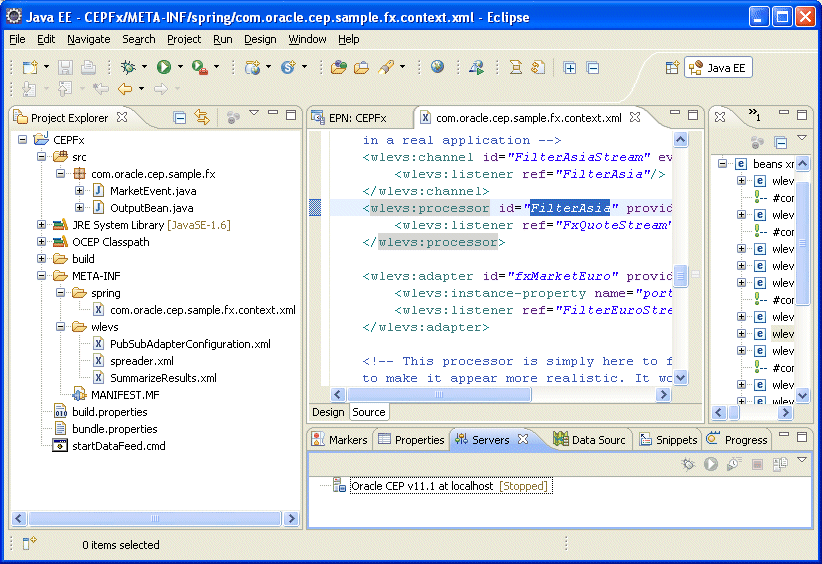Click Collapse All icon in Project Explorer

coord(180,117)
